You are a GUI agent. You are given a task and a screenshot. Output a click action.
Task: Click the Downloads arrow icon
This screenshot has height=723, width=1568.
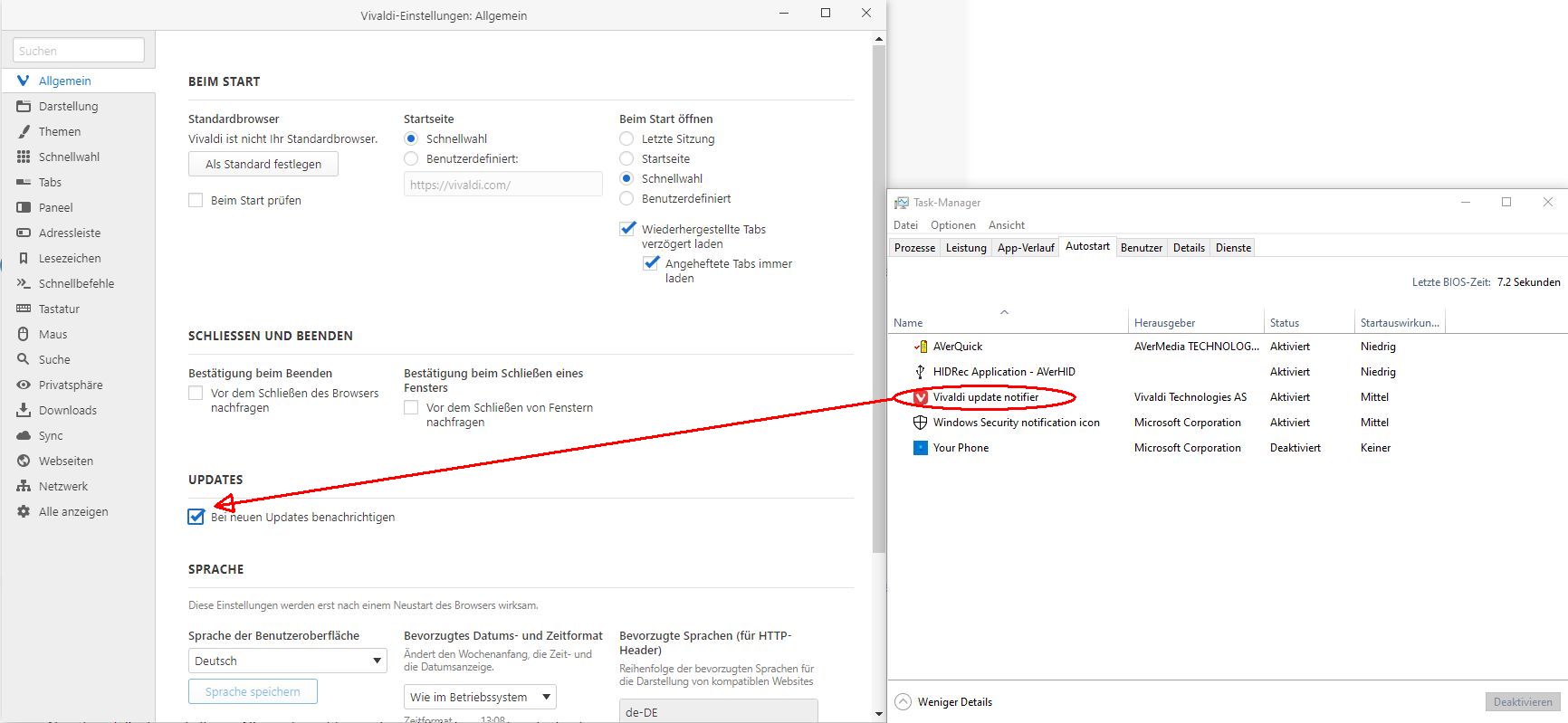pyautogui.click(x=24, y=410)
